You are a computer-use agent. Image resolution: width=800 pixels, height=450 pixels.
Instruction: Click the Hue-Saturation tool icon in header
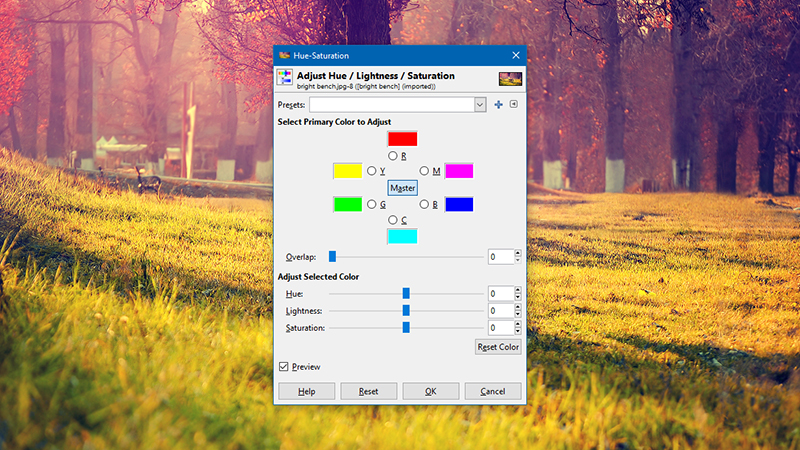(x=285, y=78)
